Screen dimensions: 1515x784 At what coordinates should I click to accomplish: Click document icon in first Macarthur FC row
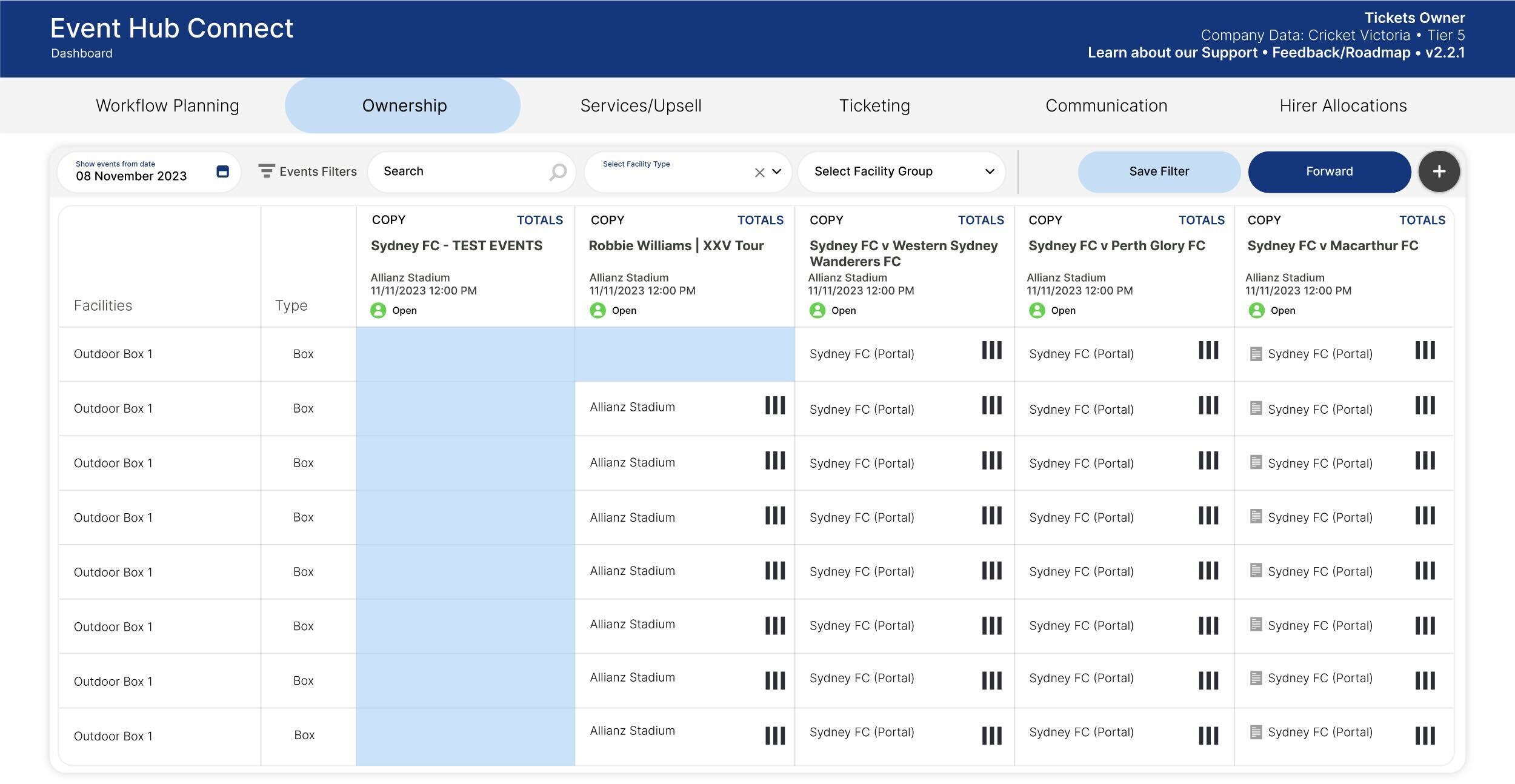[1256, 354]
